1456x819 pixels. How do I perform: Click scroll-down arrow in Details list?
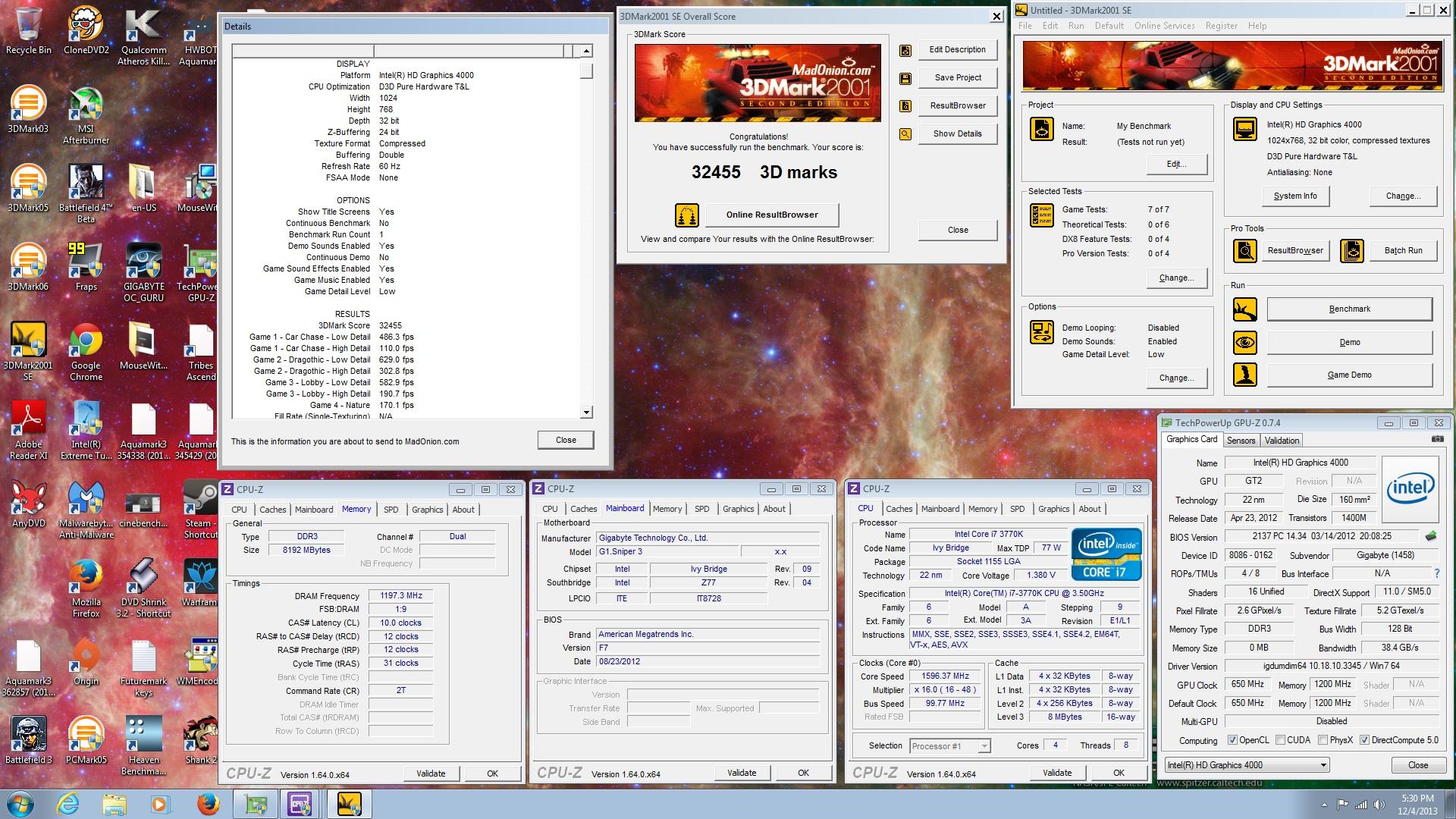click(586, 413)
